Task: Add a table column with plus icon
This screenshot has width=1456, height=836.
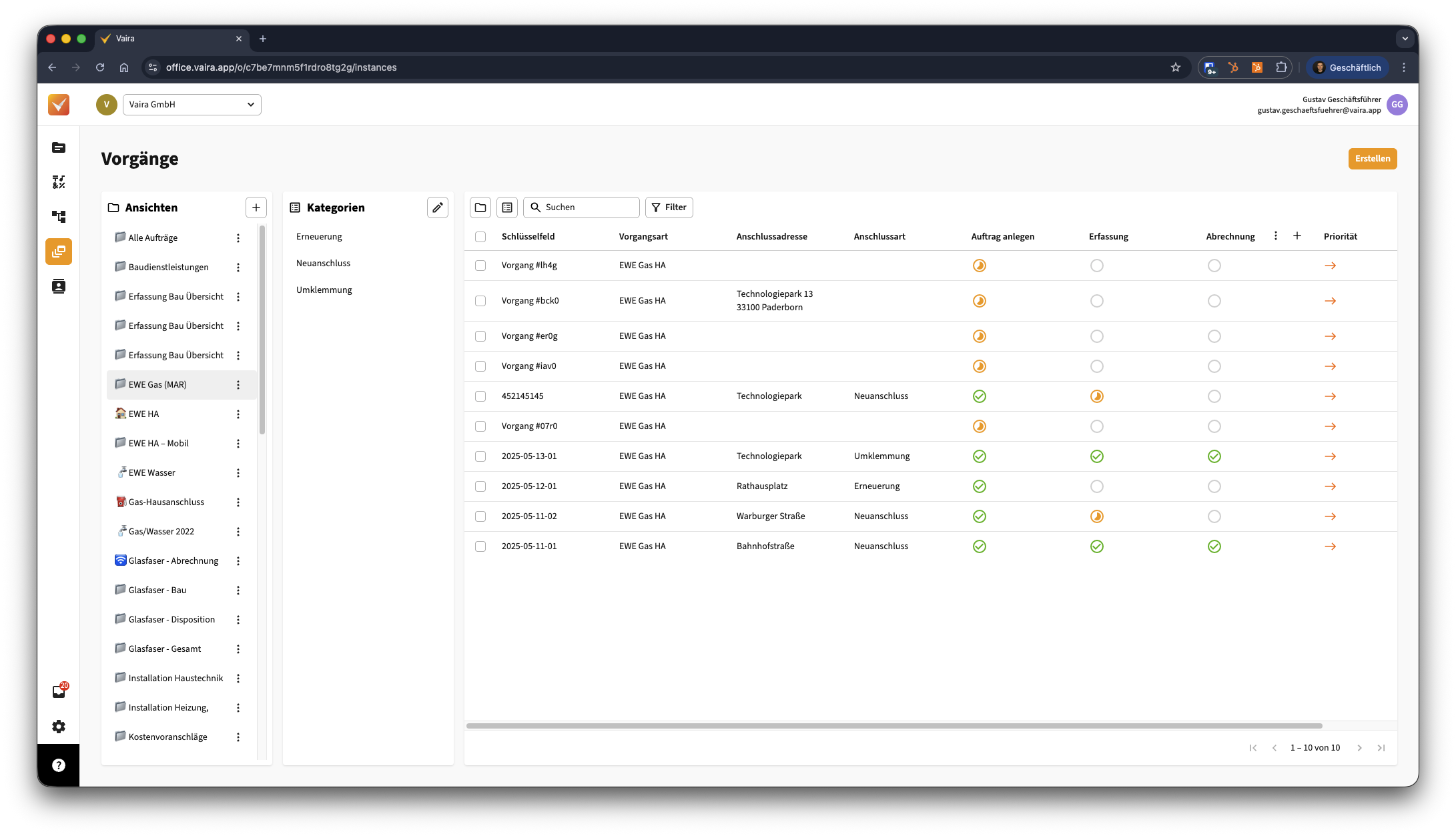Action: (x=1297, y=236)
